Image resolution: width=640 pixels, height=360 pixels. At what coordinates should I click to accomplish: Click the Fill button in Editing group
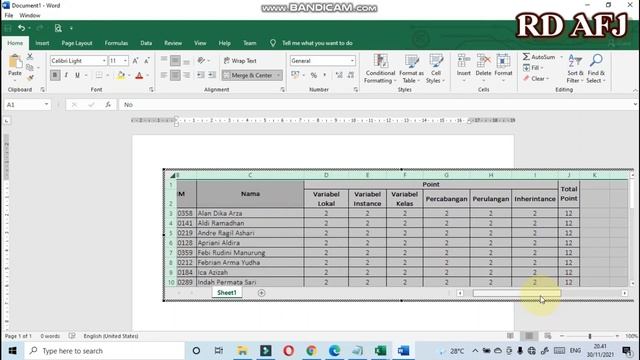pos(533,68)
